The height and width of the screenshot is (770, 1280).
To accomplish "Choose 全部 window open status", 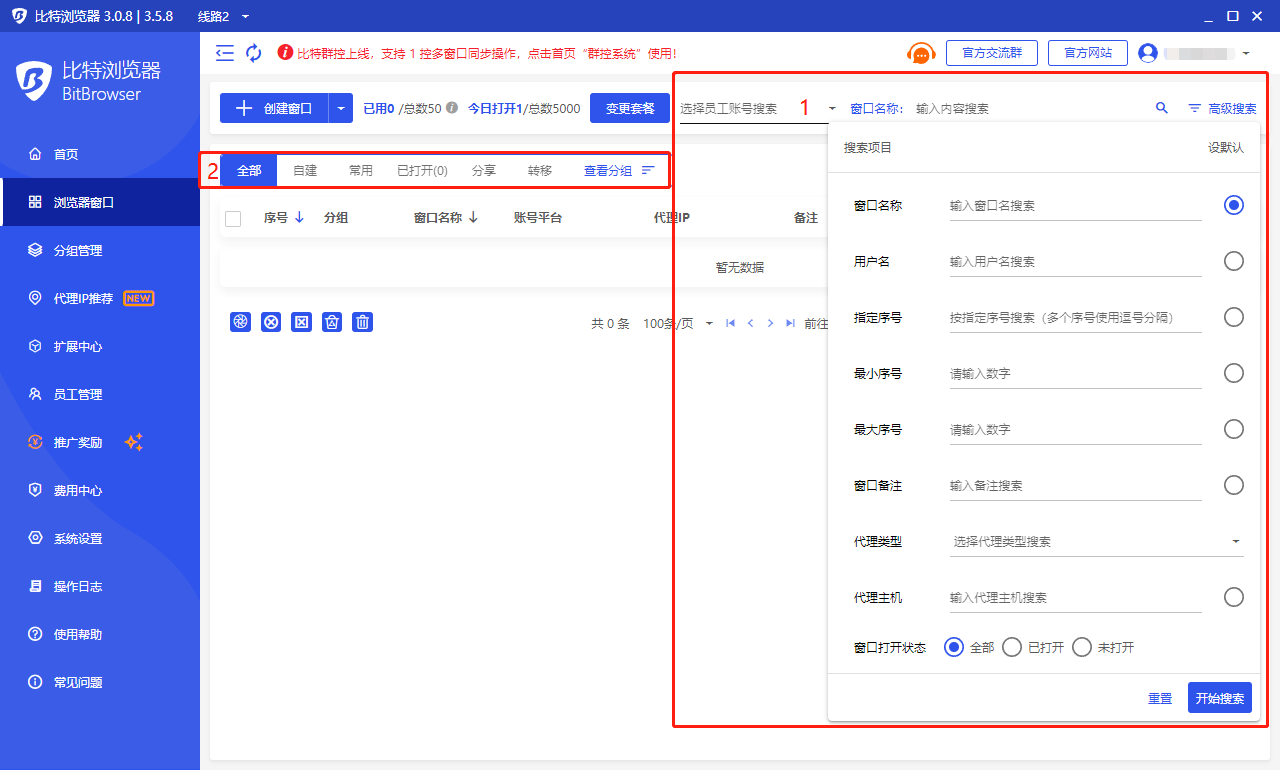I will (954, 647).
